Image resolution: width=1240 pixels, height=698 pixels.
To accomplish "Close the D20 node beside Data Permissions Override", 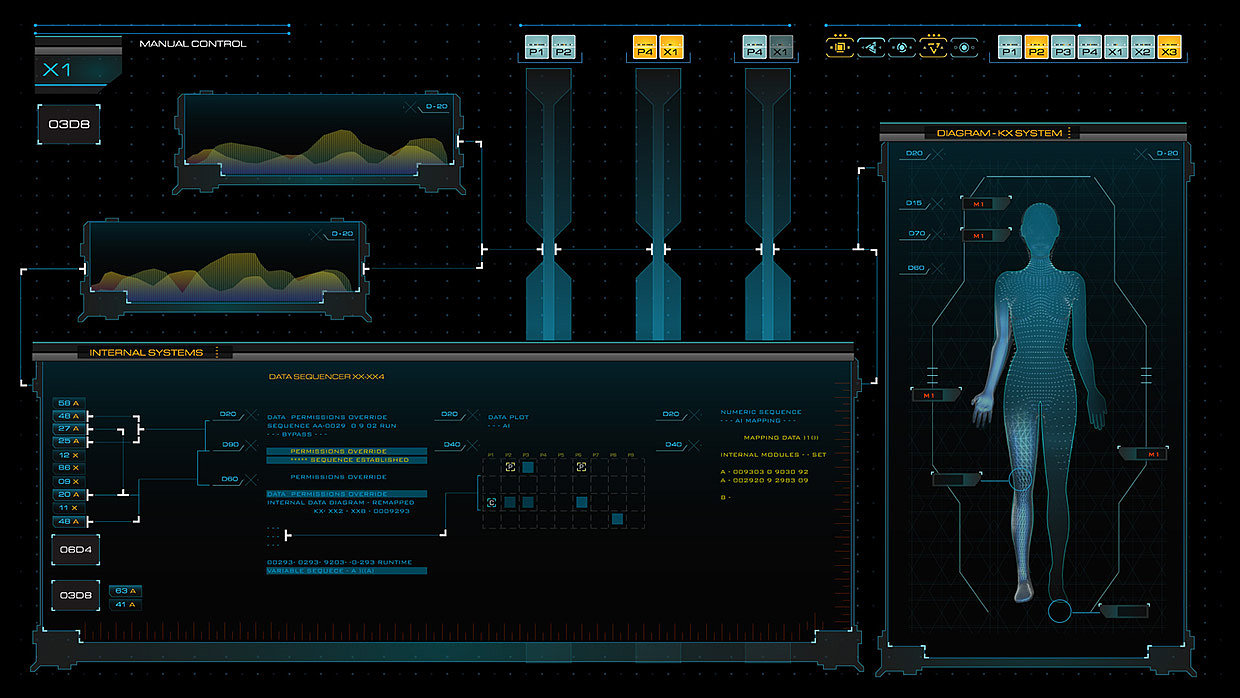I will click(x=249, y=414).
